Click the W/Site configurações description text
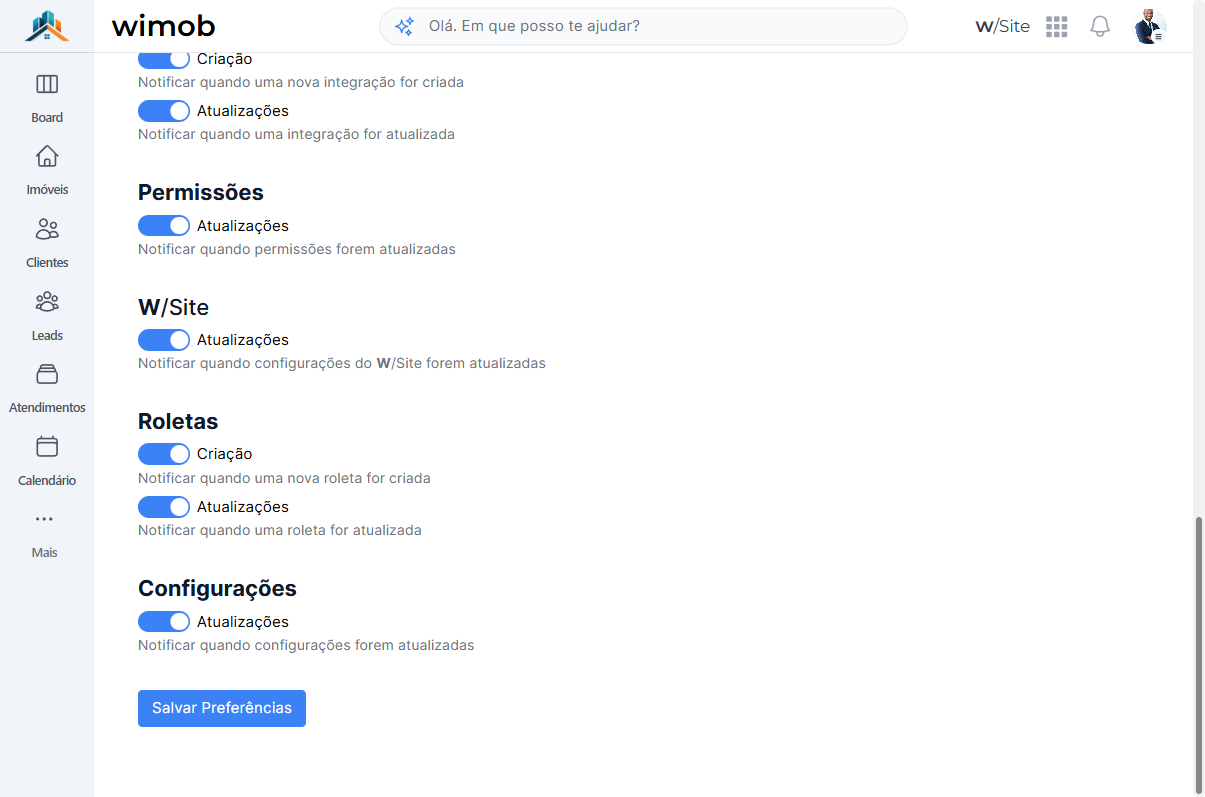 tap(342, 363)
